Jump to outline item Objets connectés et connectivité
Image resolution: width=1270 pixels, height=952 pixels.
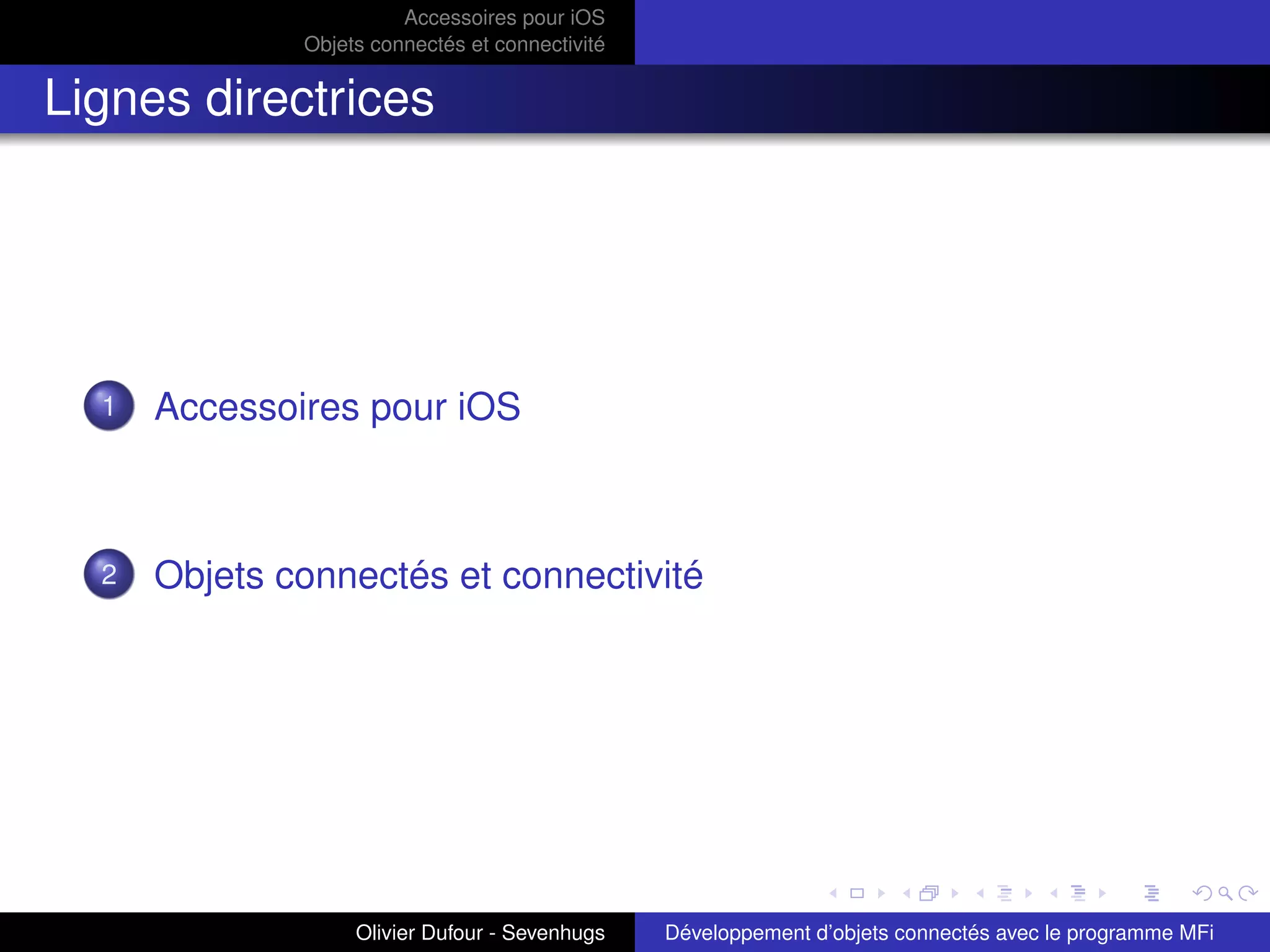tap(429, 575)
